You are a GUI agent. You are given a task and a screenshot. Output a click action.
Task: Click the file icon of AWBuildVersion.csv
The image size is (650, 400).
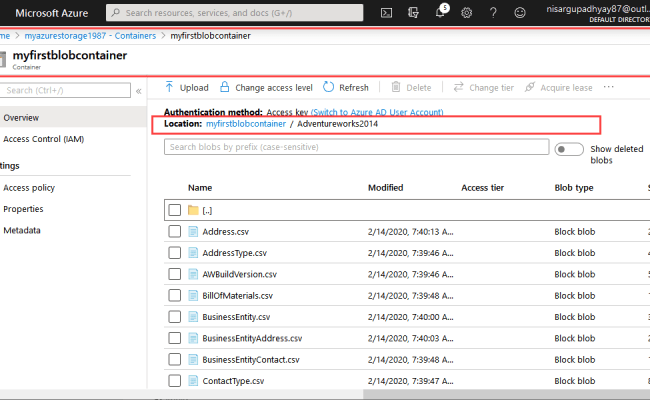[x=193, y=274]
